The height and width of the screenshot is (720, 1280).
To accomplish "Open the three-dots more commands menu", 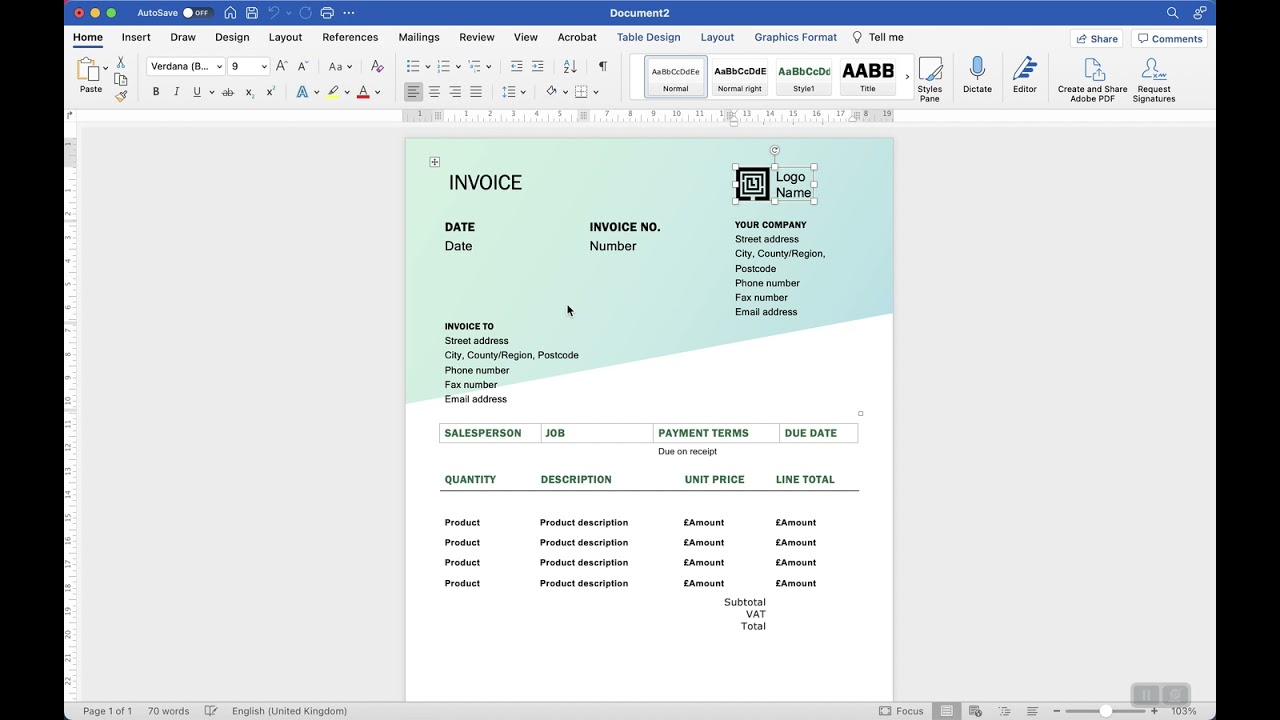I will (349, 13).
